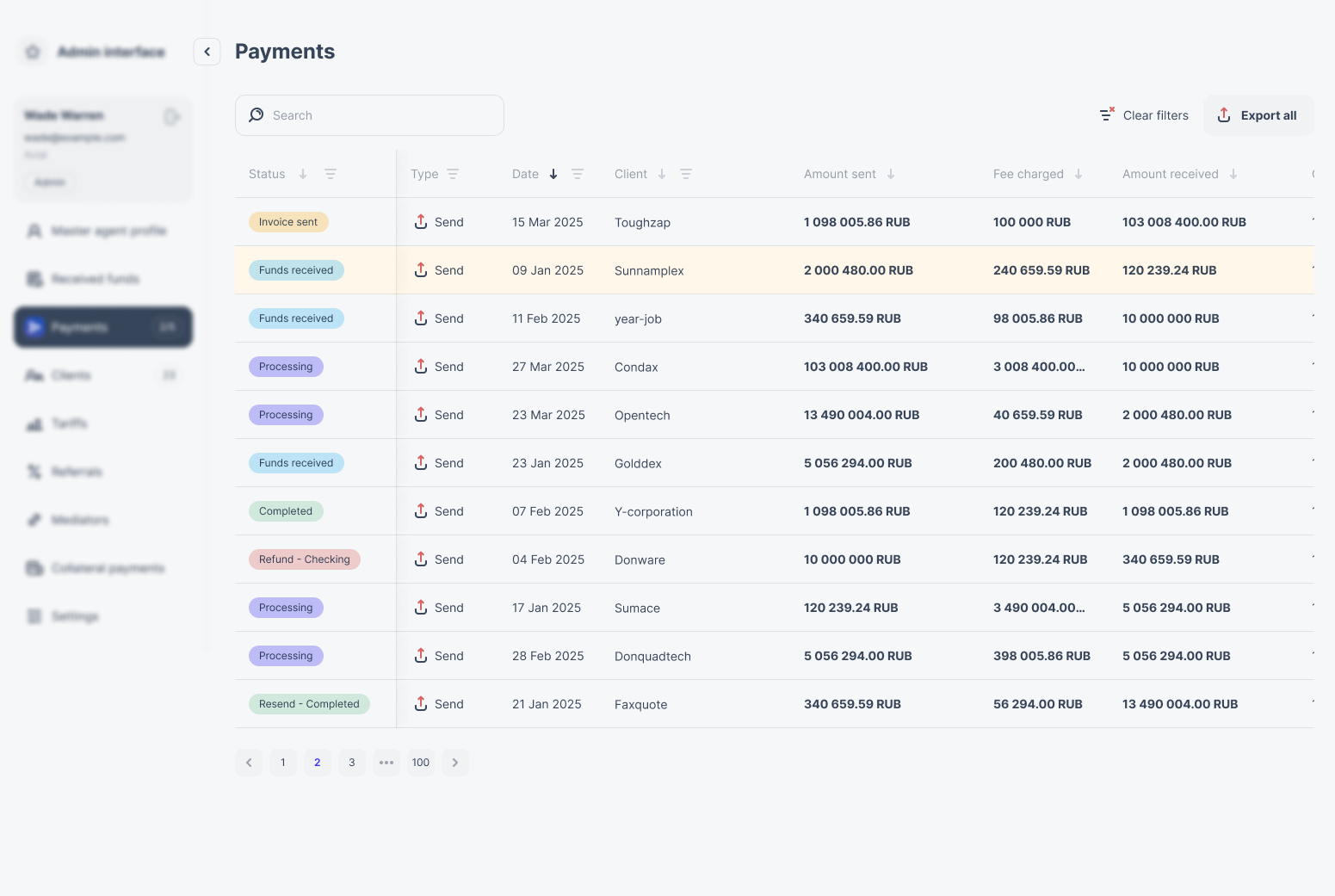Go to page 3 in pagination
1335x896 pixels.
click(352, 763)
